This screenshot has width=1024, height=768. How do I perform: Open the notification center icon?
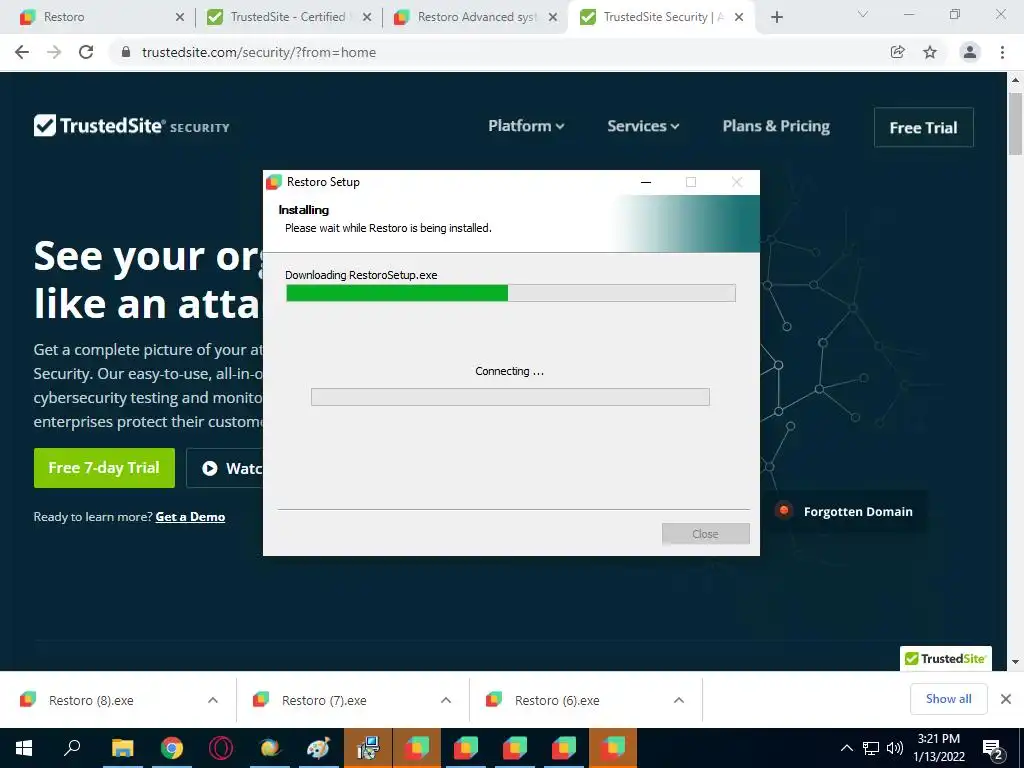[x=993, y=748]
